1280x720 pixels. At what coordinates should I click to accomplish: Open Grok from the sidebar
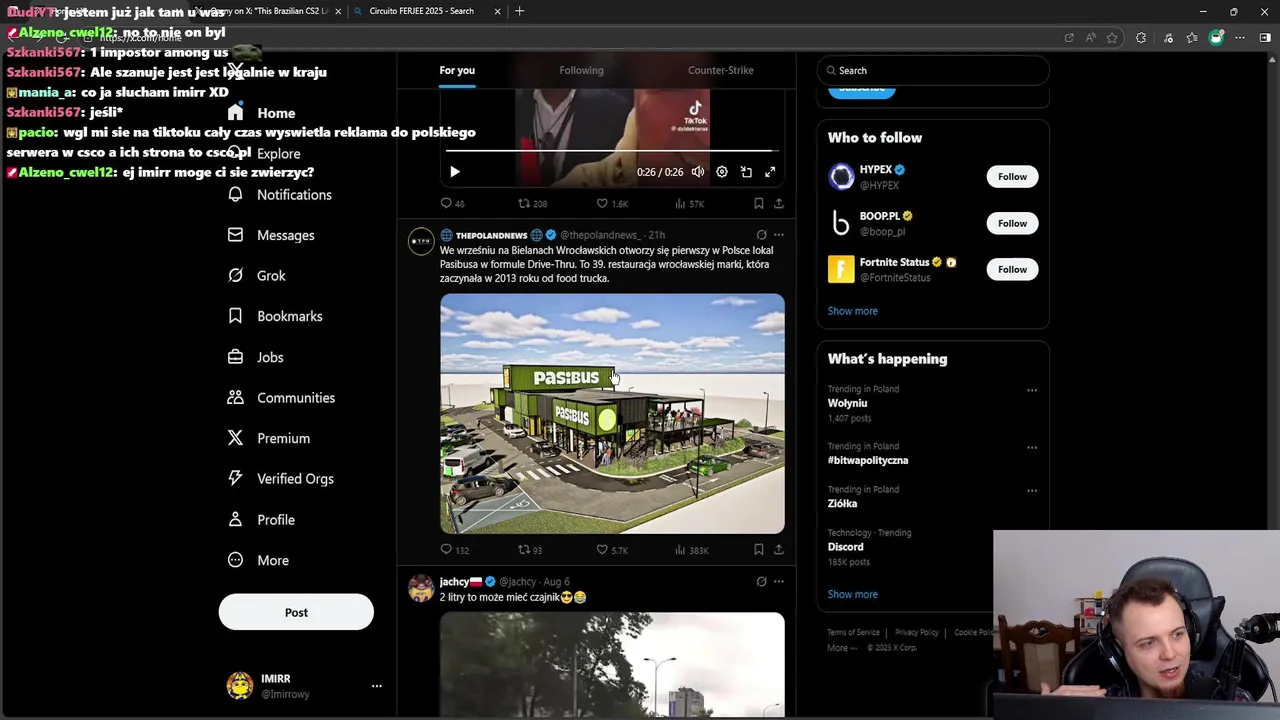click(270, 276)
